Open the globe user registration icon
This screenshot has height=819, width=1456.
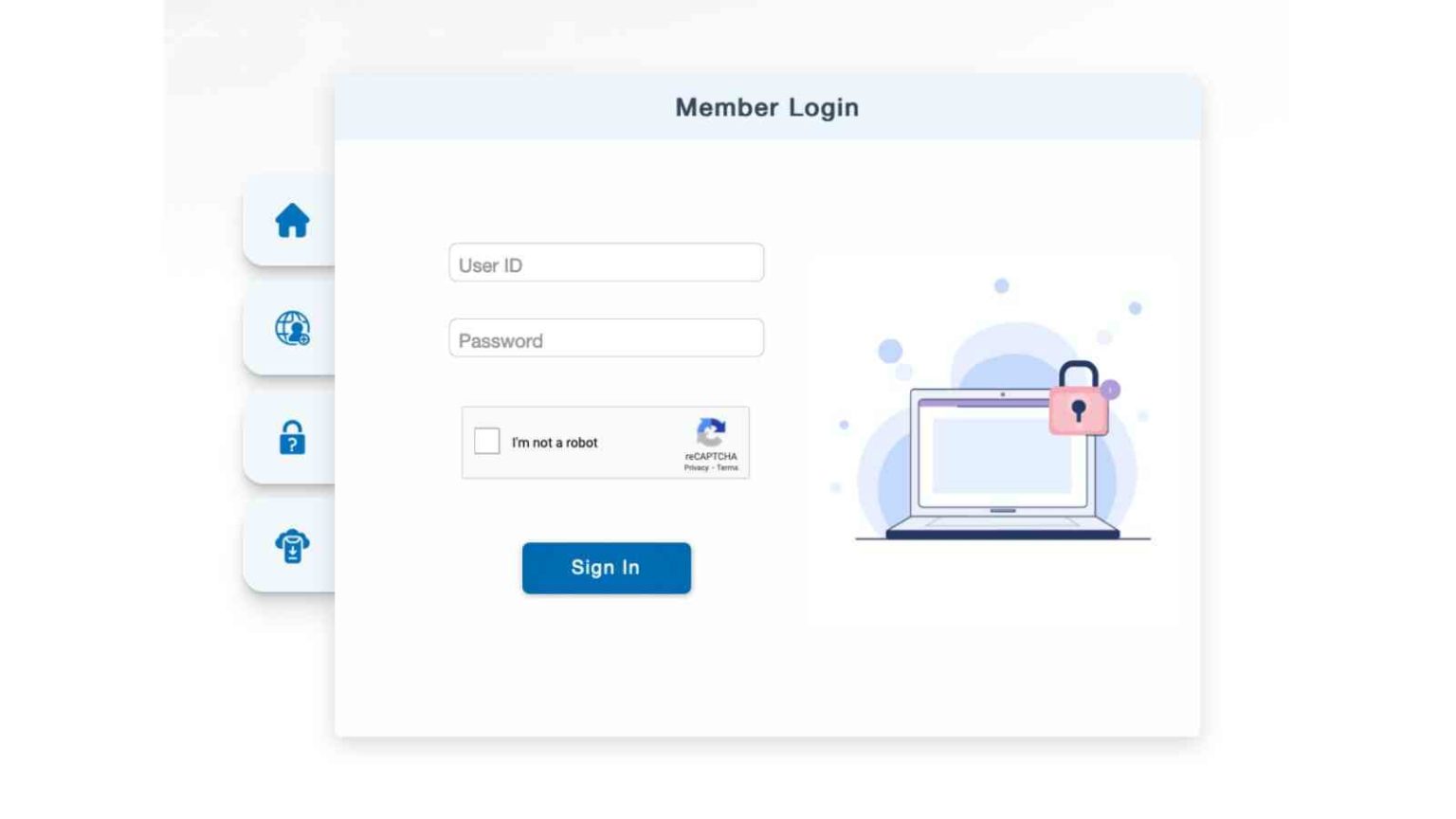click(292, 328)
